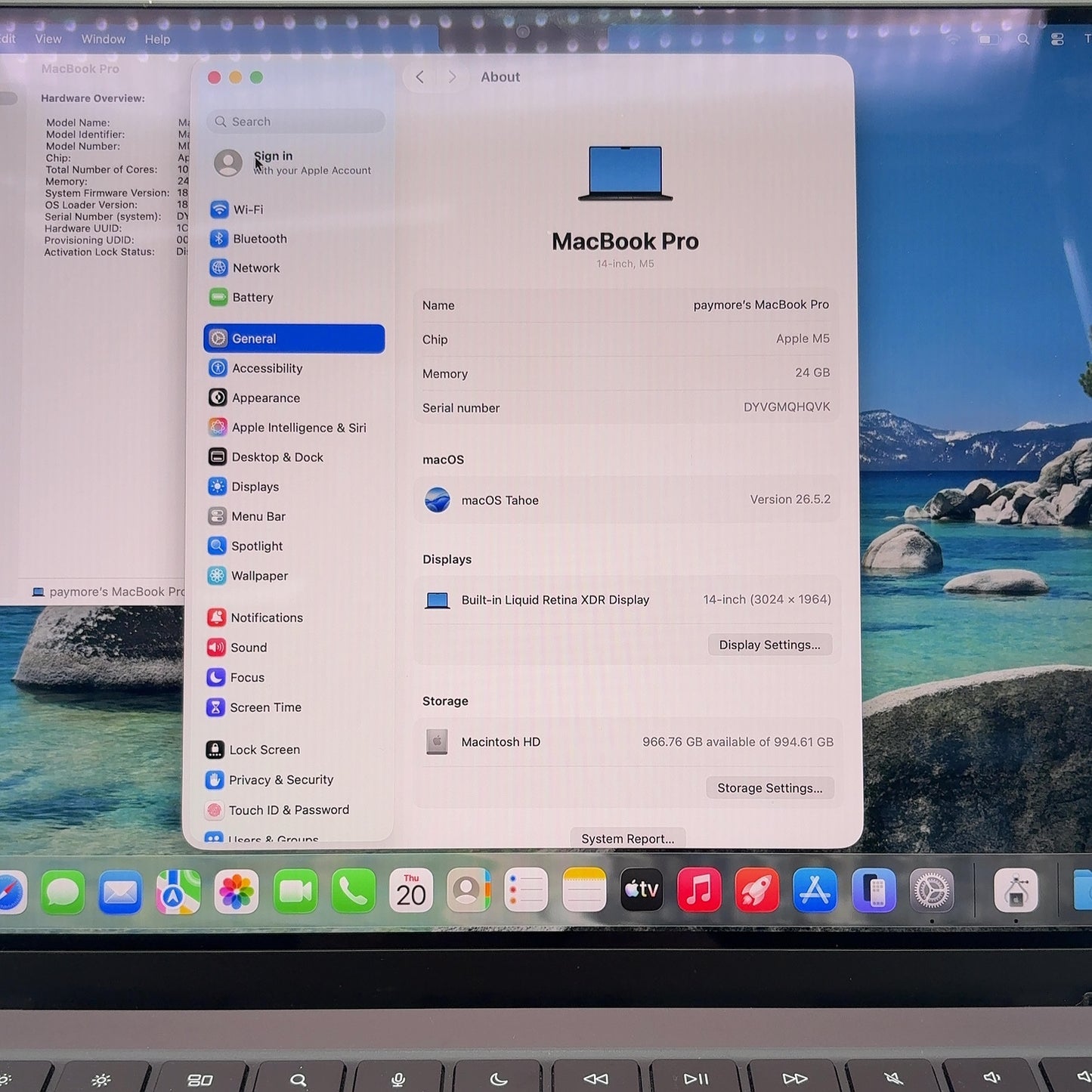The width and height of the screenshot is (1092, 1092).
Task: Click the memory value "24 GB"
Action: pos(812,373)
